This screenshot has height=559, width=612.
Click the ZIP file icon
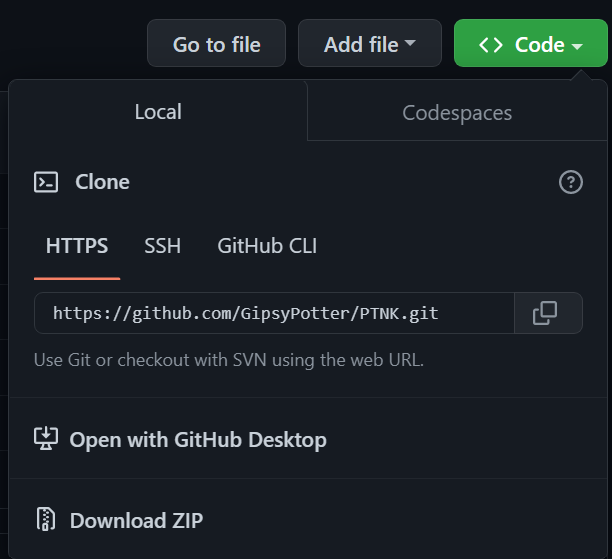pyautogui.click(x=46, y=519)
